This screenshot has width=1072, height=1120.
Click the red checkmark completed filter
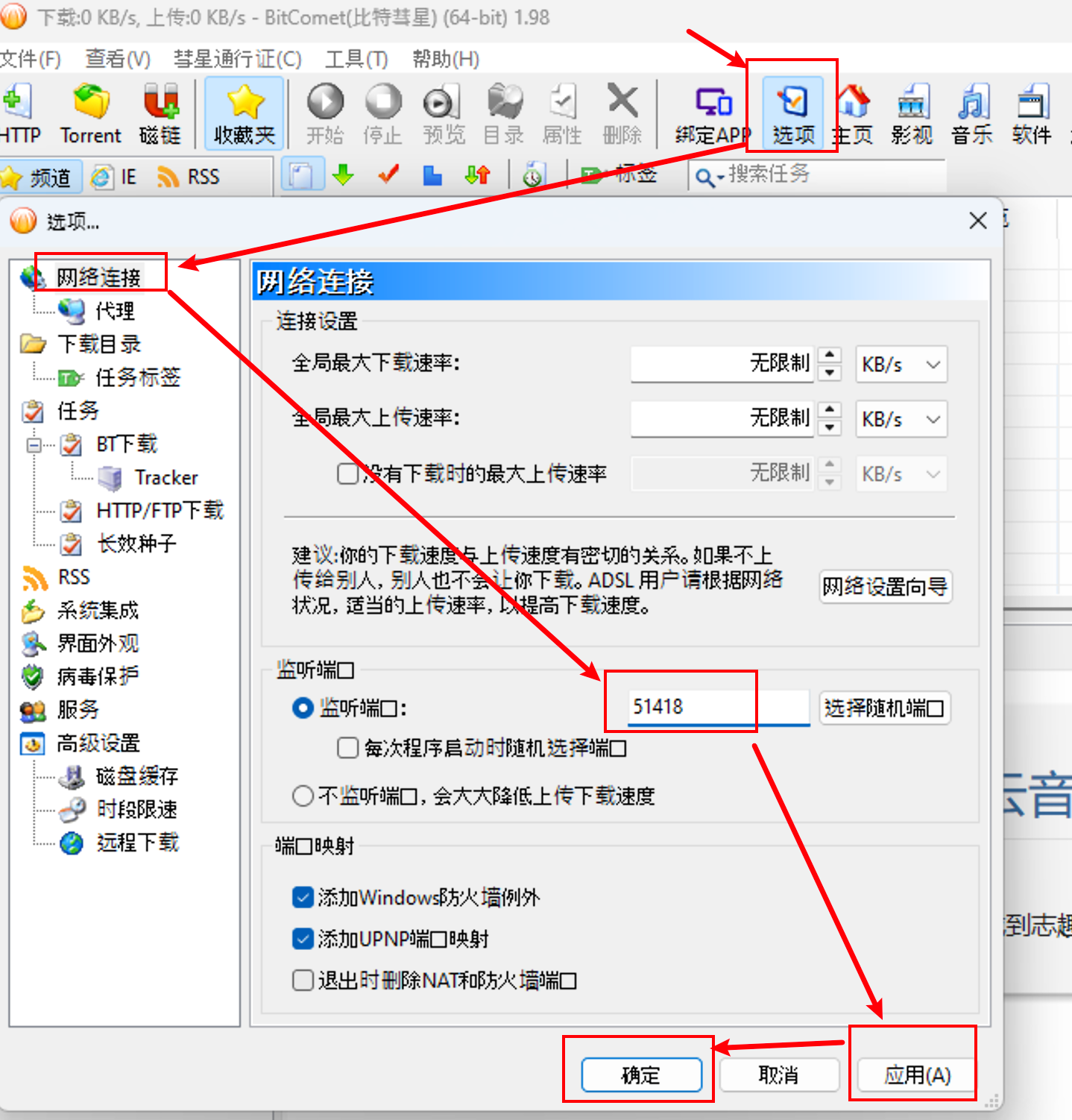(388, 176)
